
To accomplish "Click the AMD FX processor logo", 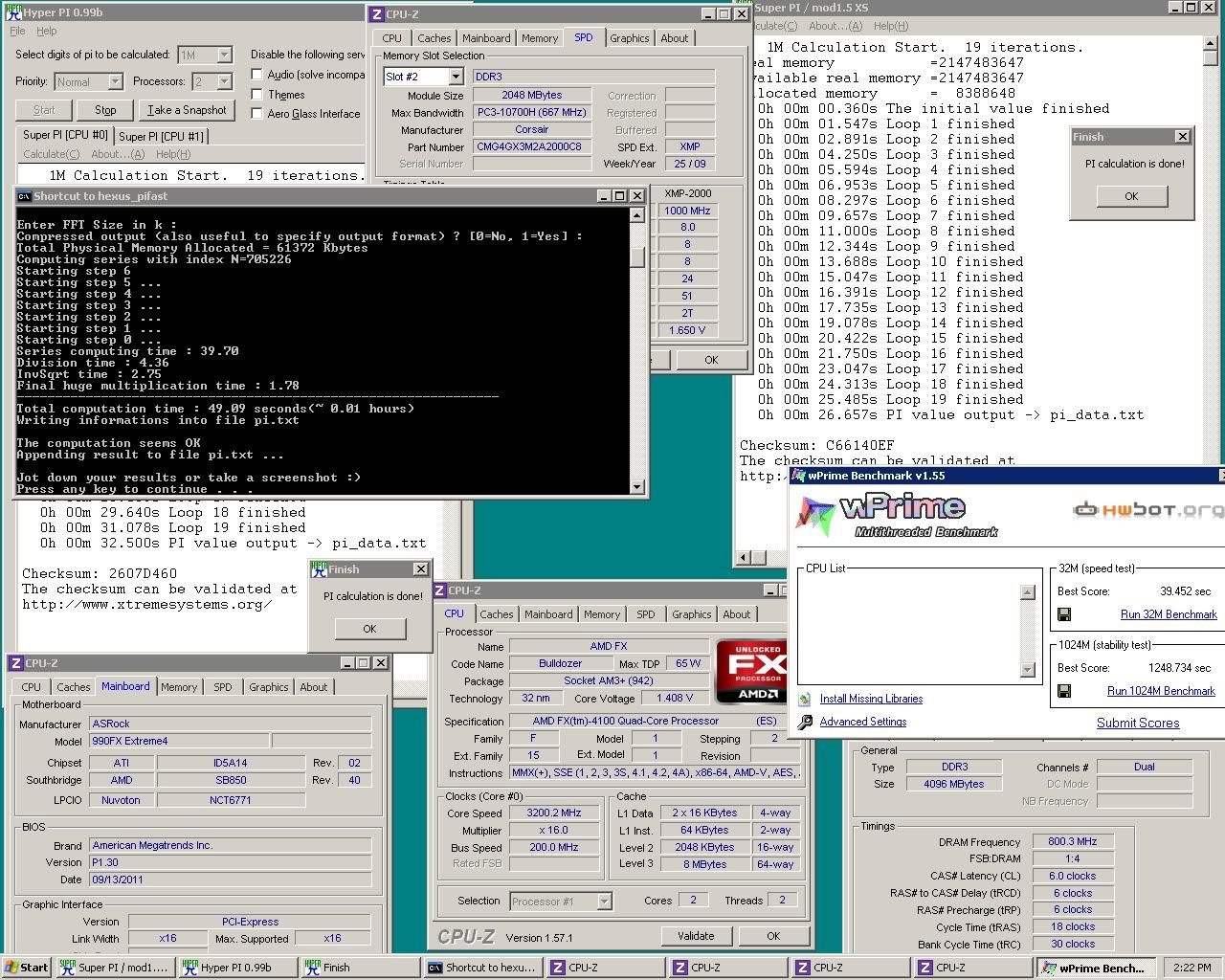I will 751,672.
